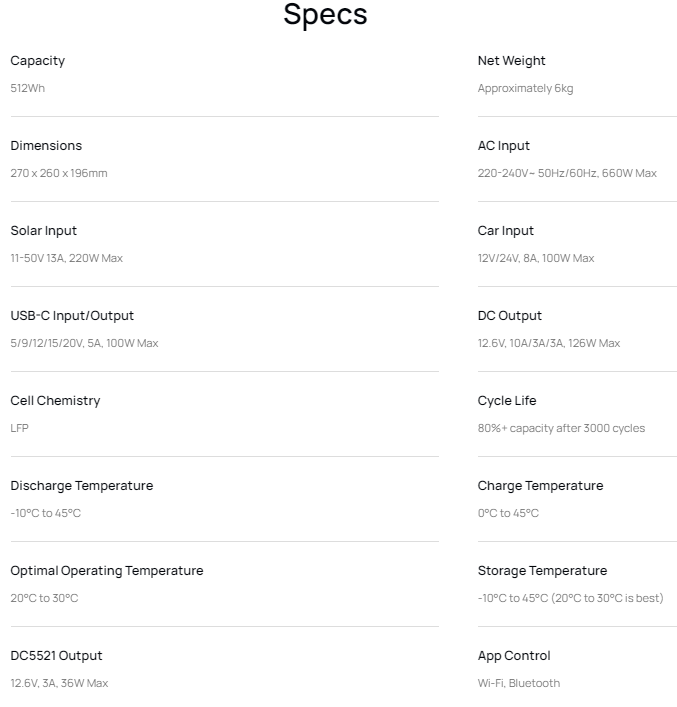Click the Approximately 6kg value
This screenshot has width=677, height=707.
[525, 88]
